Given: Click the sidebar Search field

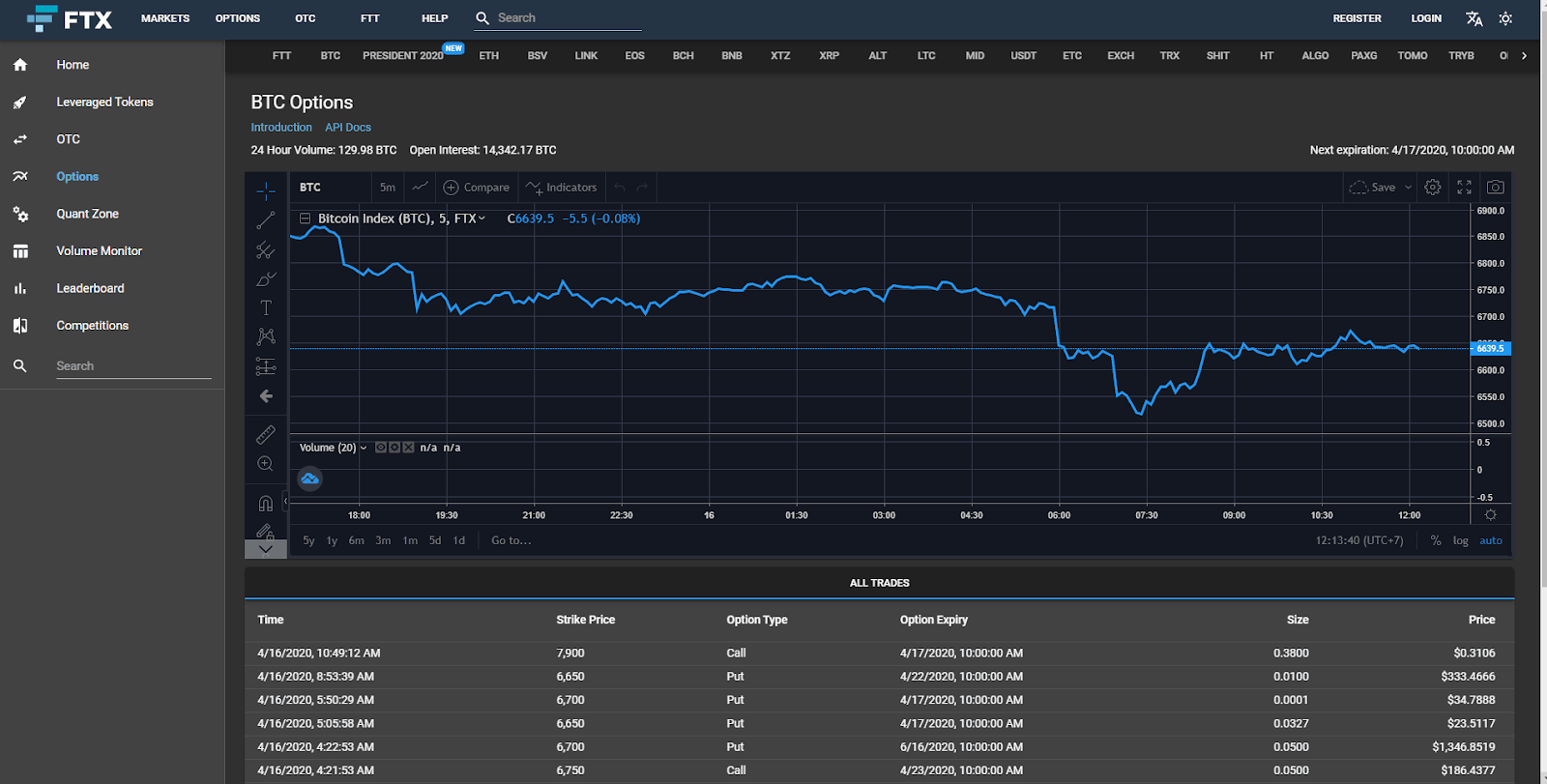Looking at the screenshot, I should click(x=132, y=366).
